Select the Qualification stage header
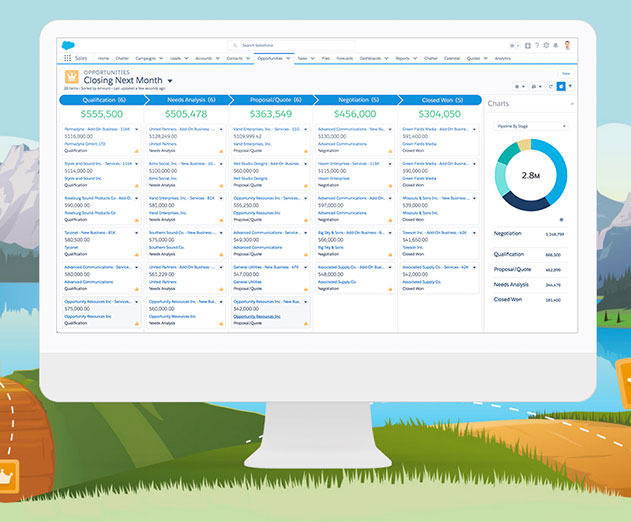Image resolution: width=631 pixels, height=522 pixels. coord(102,100)
